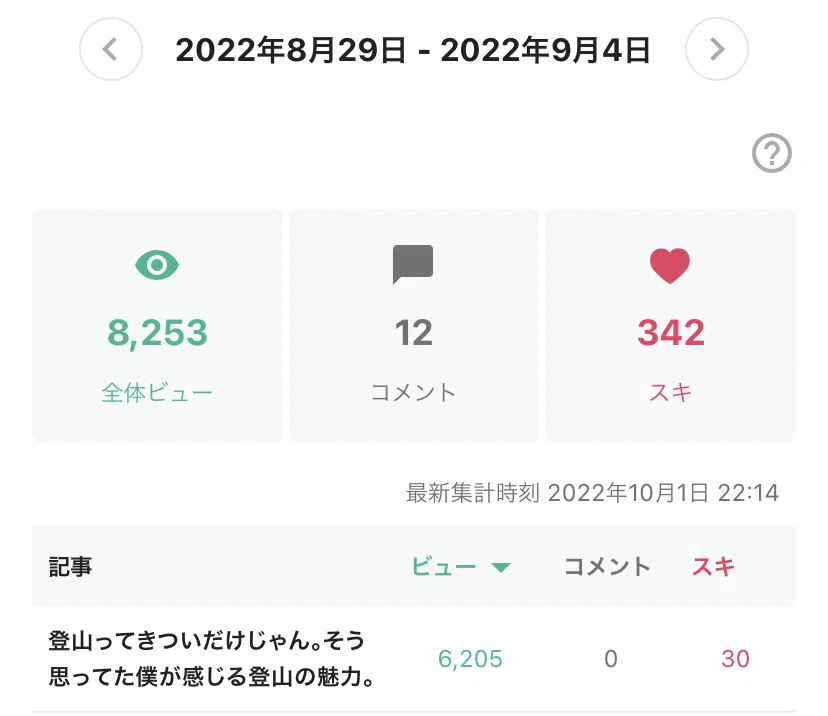Click the article's comment count 0
Screen dimensions: 828x716
click(611, 659)
